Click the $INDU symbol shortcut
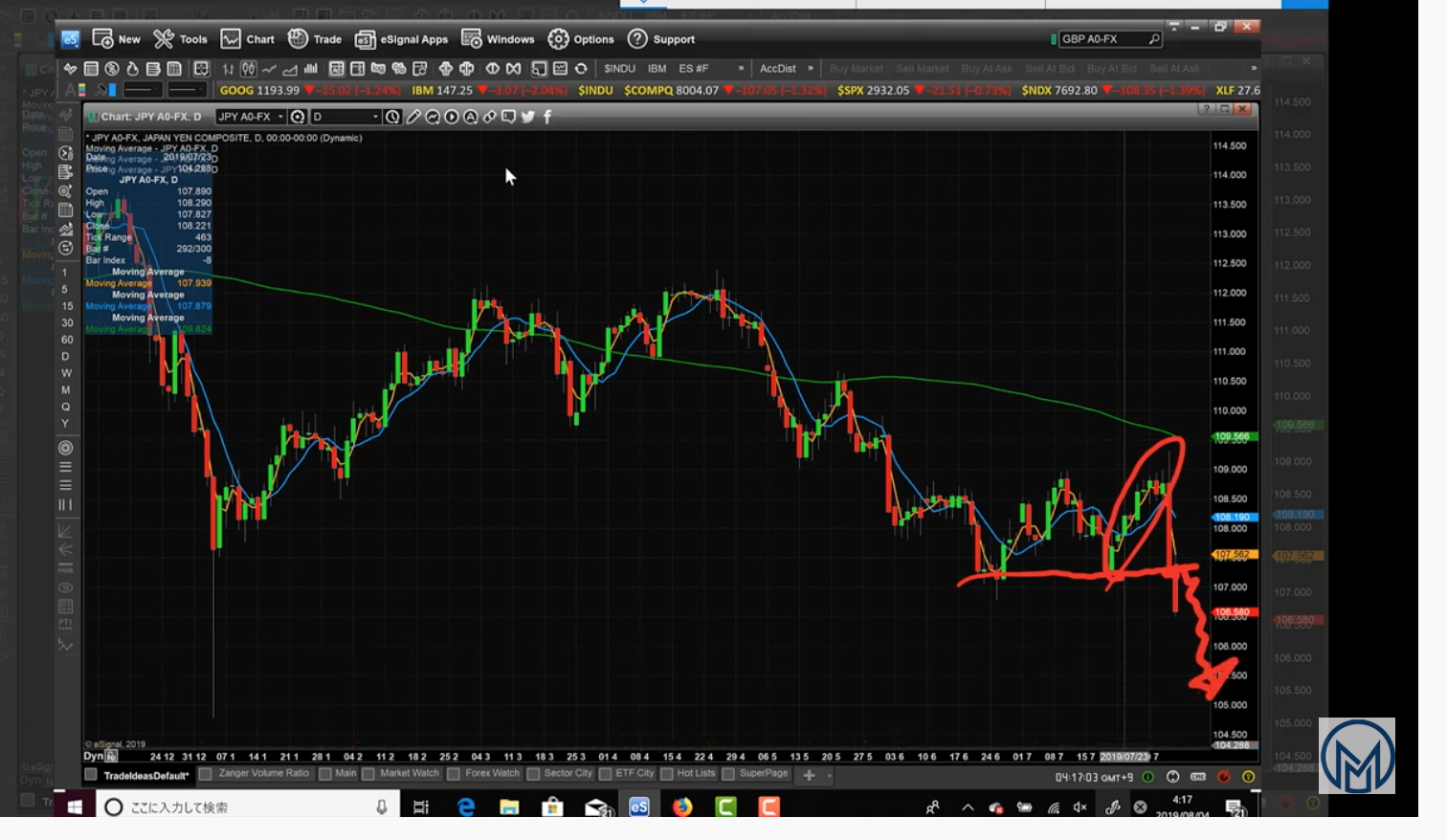1447x840 pixels. (x=619, y=69)
